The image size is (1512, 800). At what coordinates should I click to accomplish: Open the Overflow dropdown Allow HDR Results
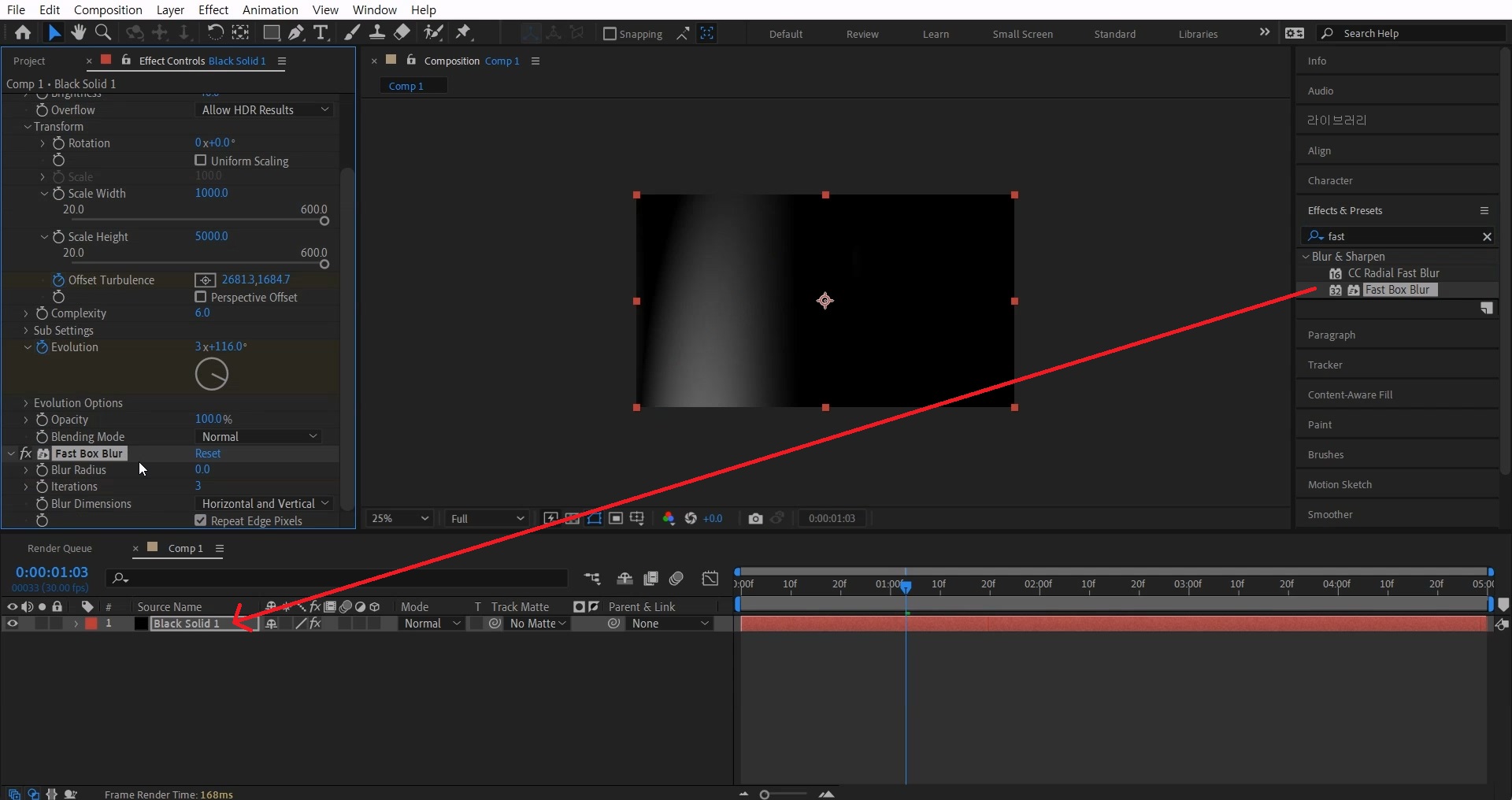point(265,110)
